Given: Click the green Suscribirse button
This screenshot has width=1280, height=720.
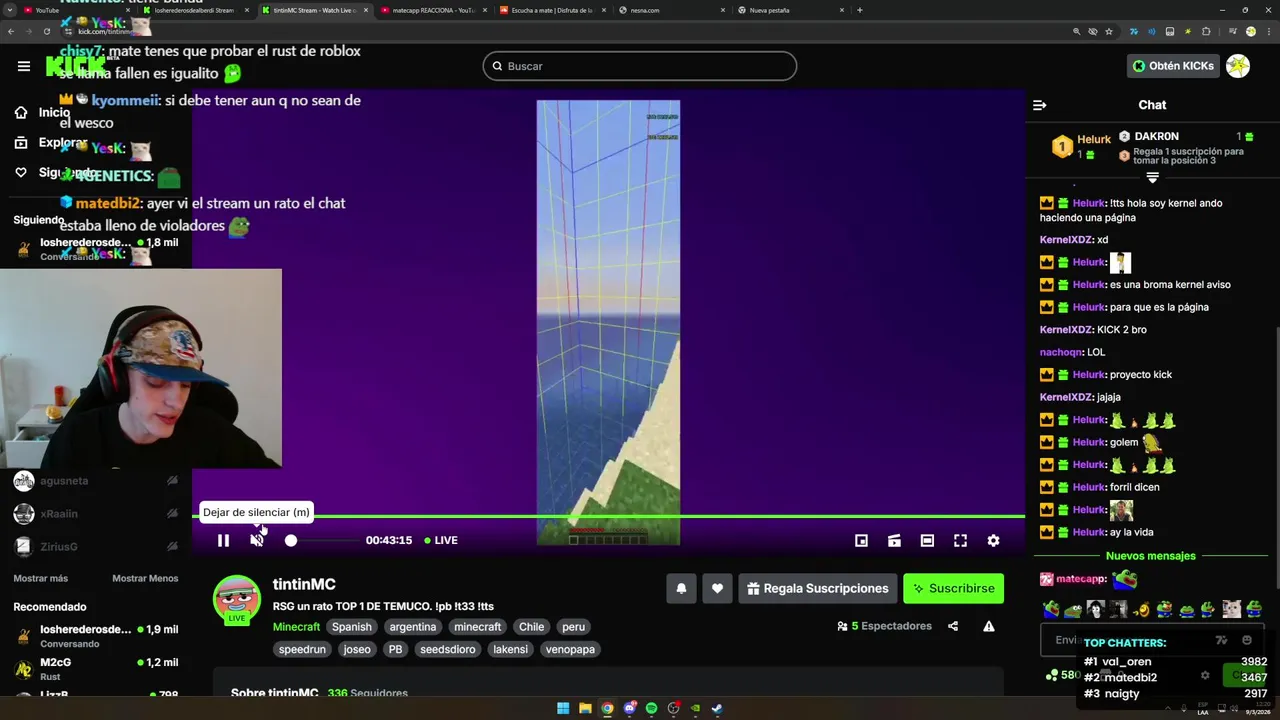Looking at the screenshot, I should pos(953,588).
